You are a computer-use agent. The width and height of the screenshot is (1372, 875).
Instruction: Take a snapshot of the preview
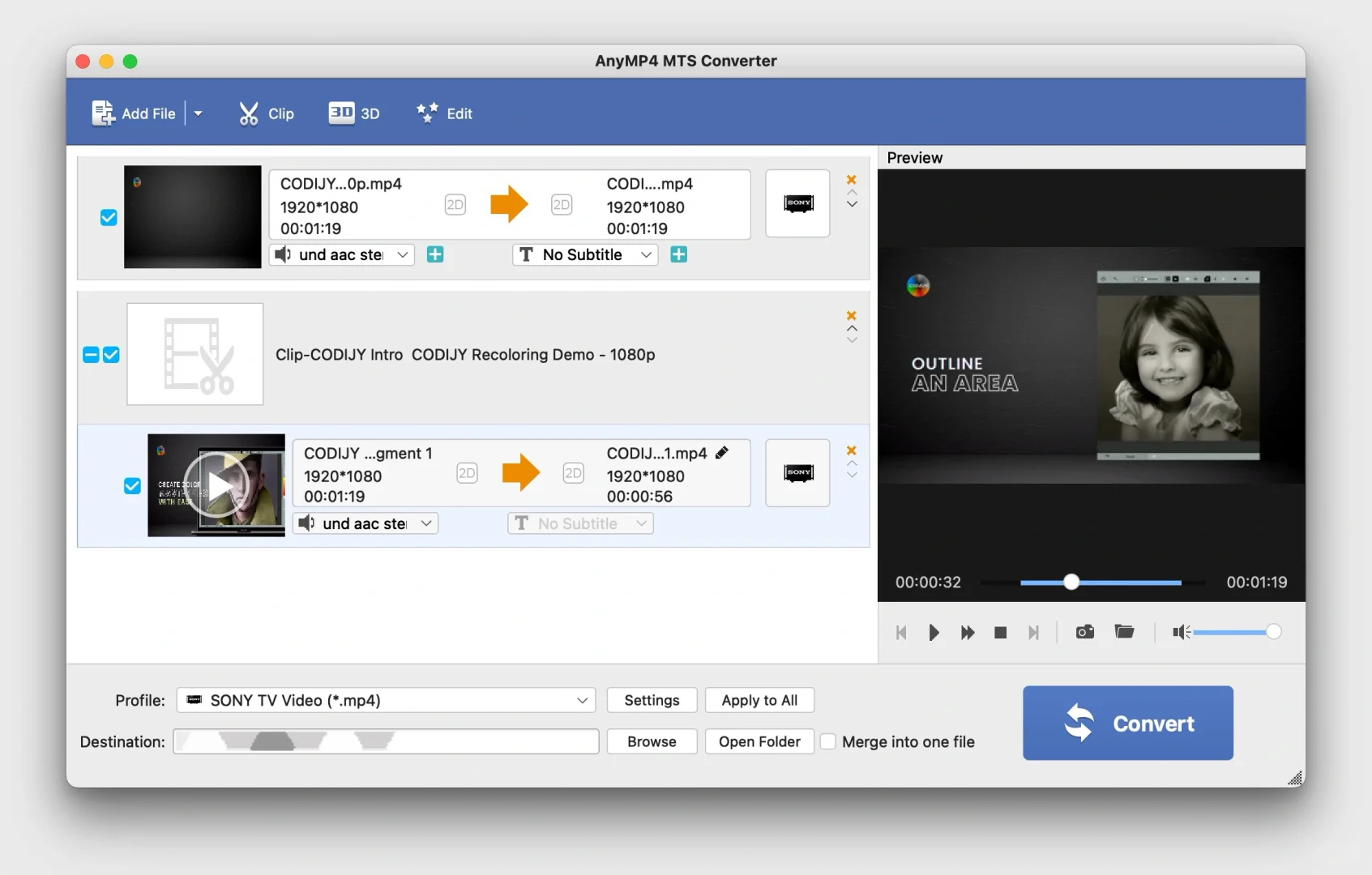click(1085, 632)
